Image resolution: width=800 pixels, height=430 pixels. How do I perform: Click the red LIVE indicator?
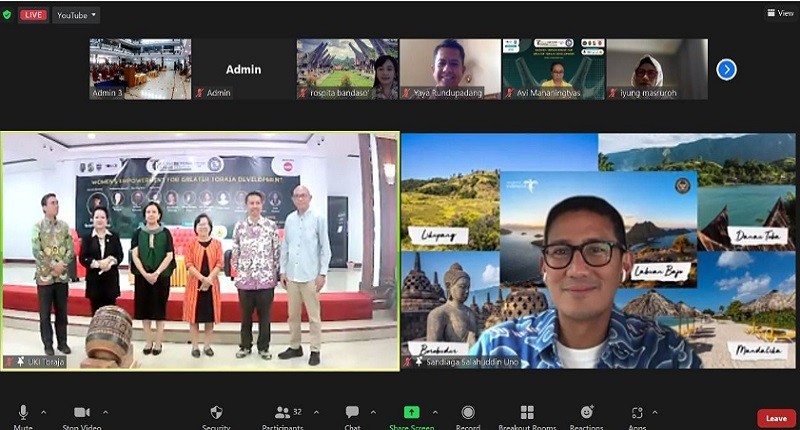tap(33, 15)
